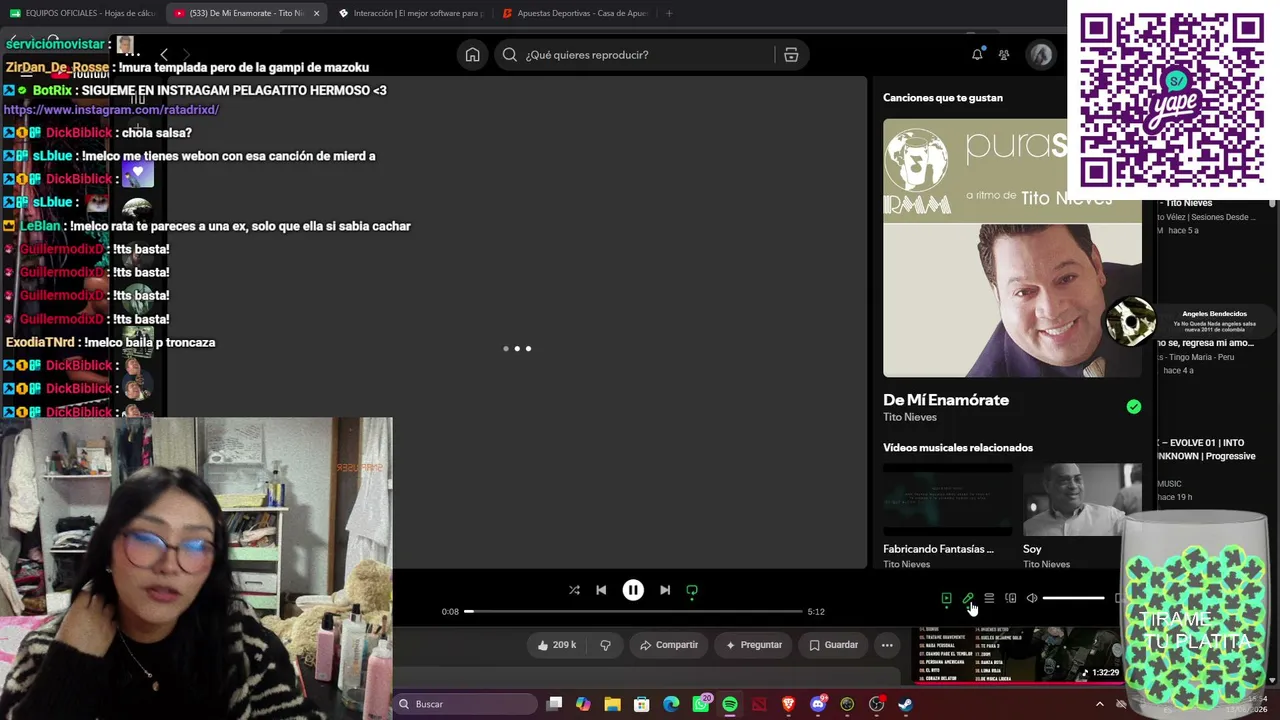Seek on the song progress bar
The height and width of the screenshot is (720, 1280).
(x=633, y=611)
